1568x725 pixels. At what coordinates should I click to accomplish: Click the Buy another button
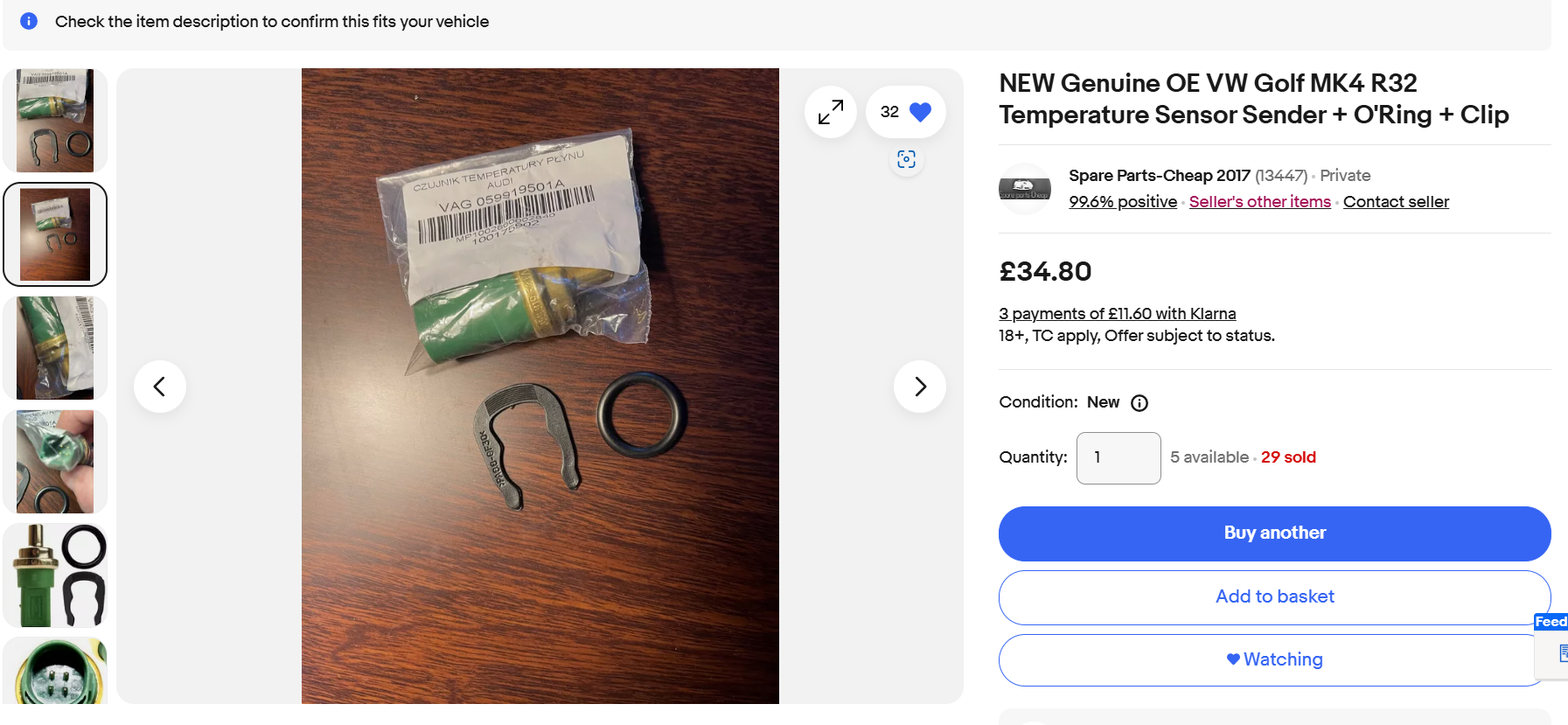pos(1275,533)
